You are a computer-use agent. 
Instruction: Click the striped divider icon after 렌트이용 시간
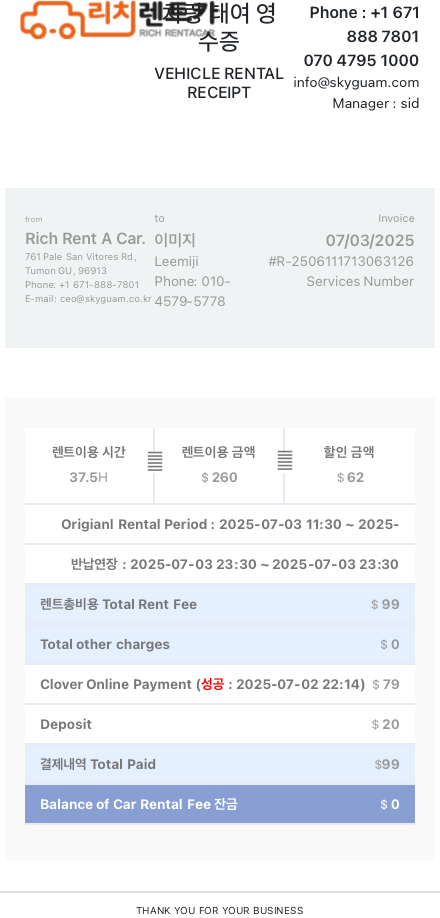(x=154, y=461)
